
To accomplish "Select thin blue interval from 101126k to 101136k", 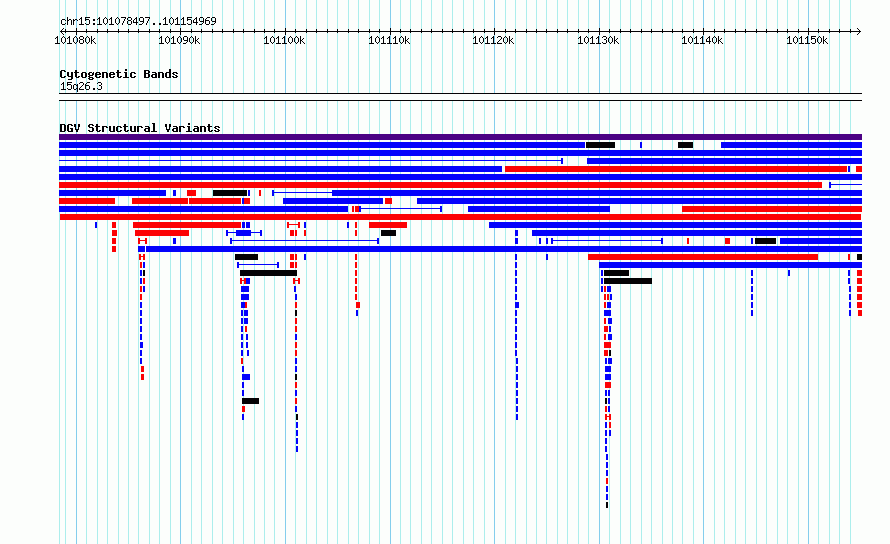I will click(607, 241).
